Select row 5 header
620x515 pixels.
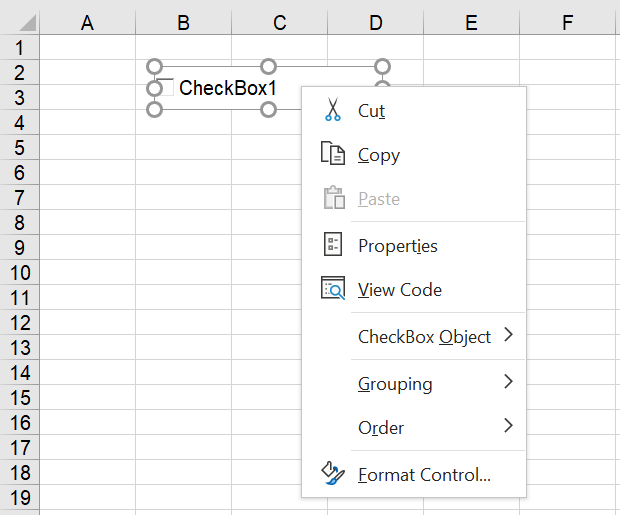[x=19, y=148]
